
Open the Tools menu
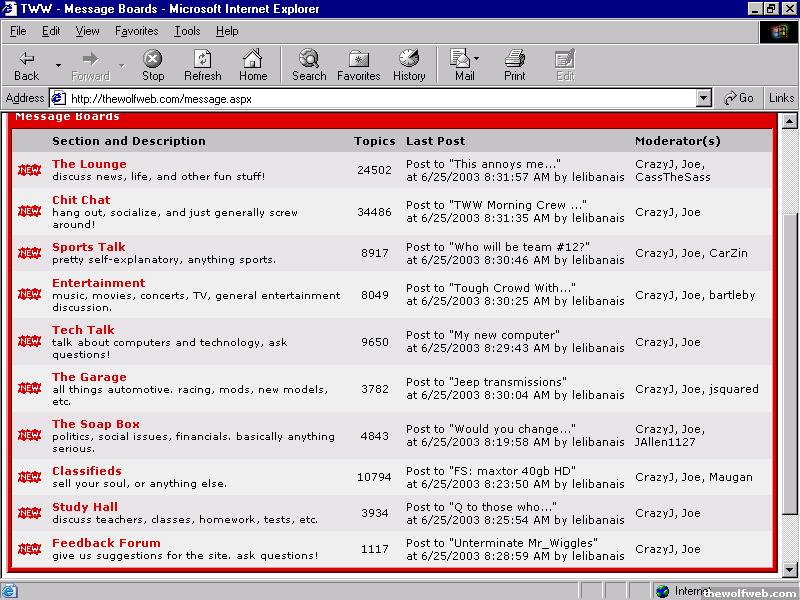tap(187, 31)
